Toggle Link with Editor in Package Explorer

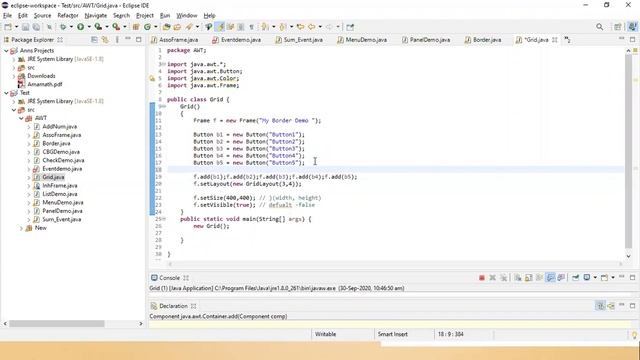point(105,40)
